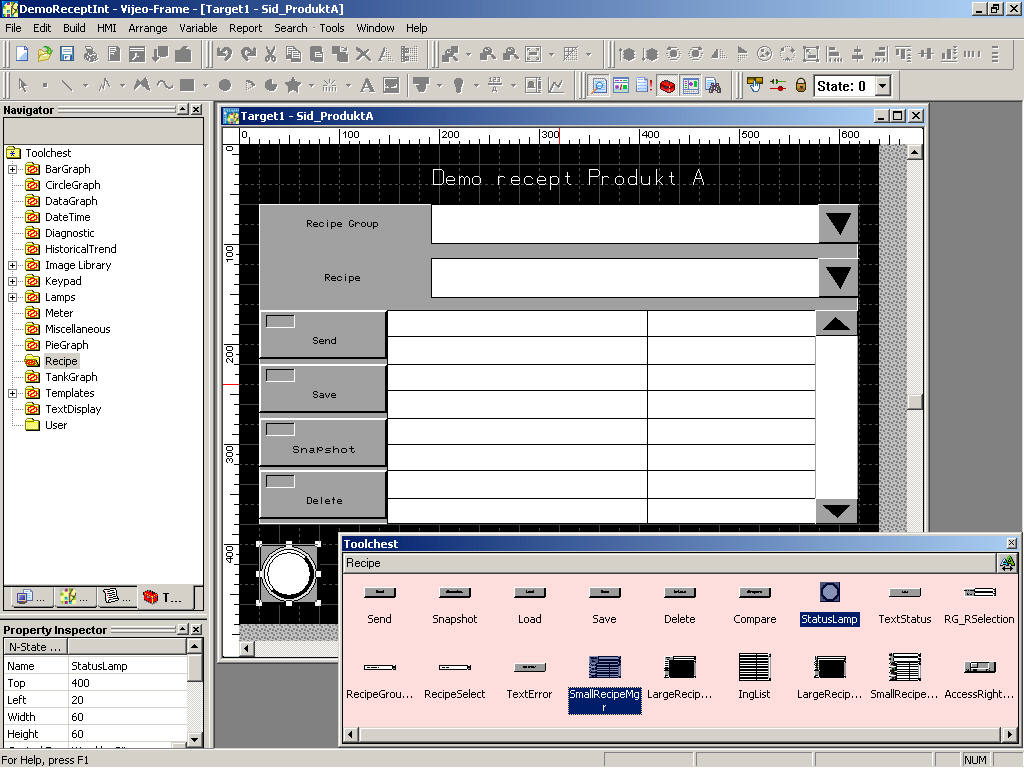Click the Property Inspector scroll down arrow
Viewport: 1024px width, 768px height.
tap(195, 740)
